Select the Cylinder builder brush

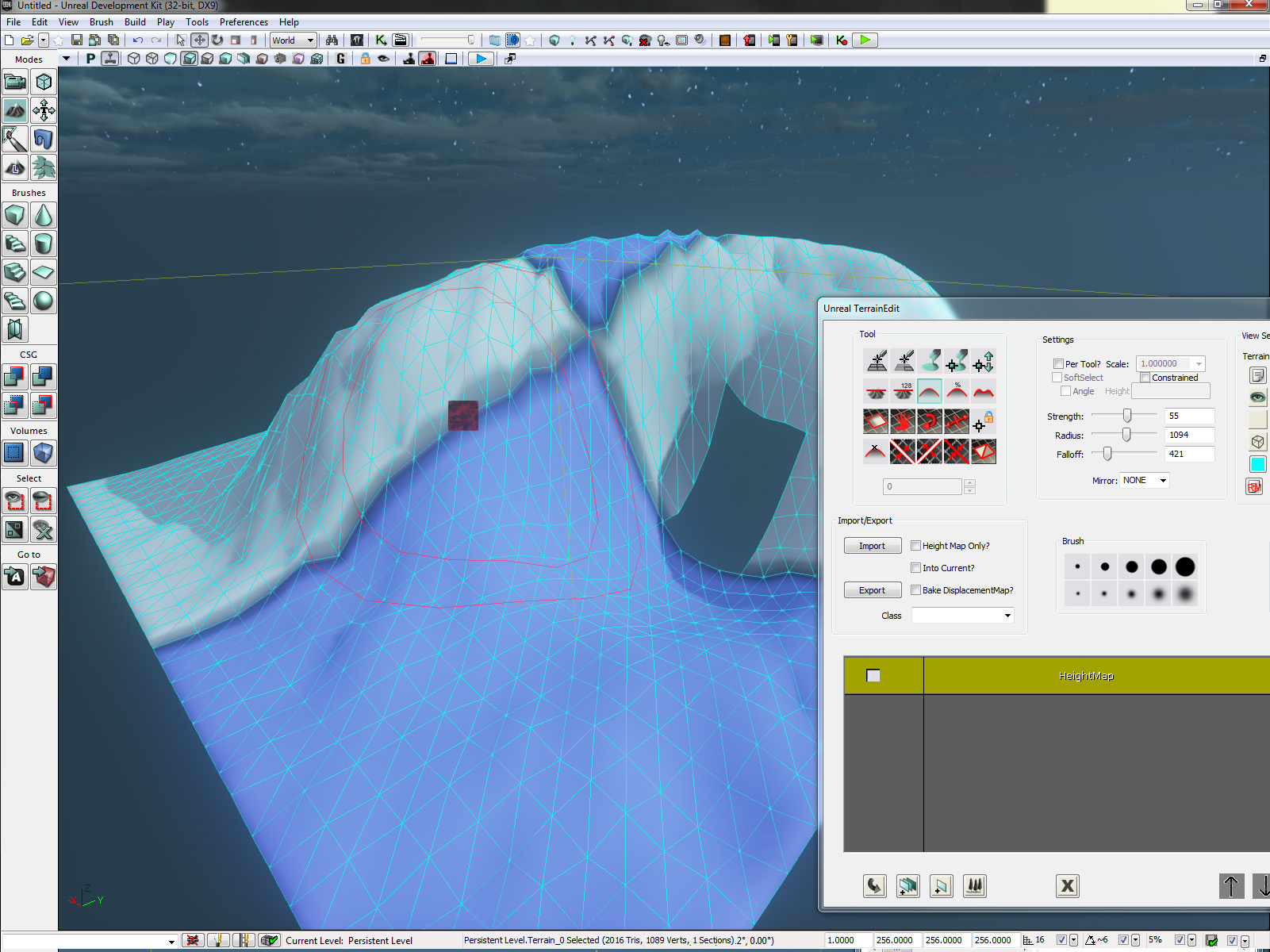pos(44,244)
